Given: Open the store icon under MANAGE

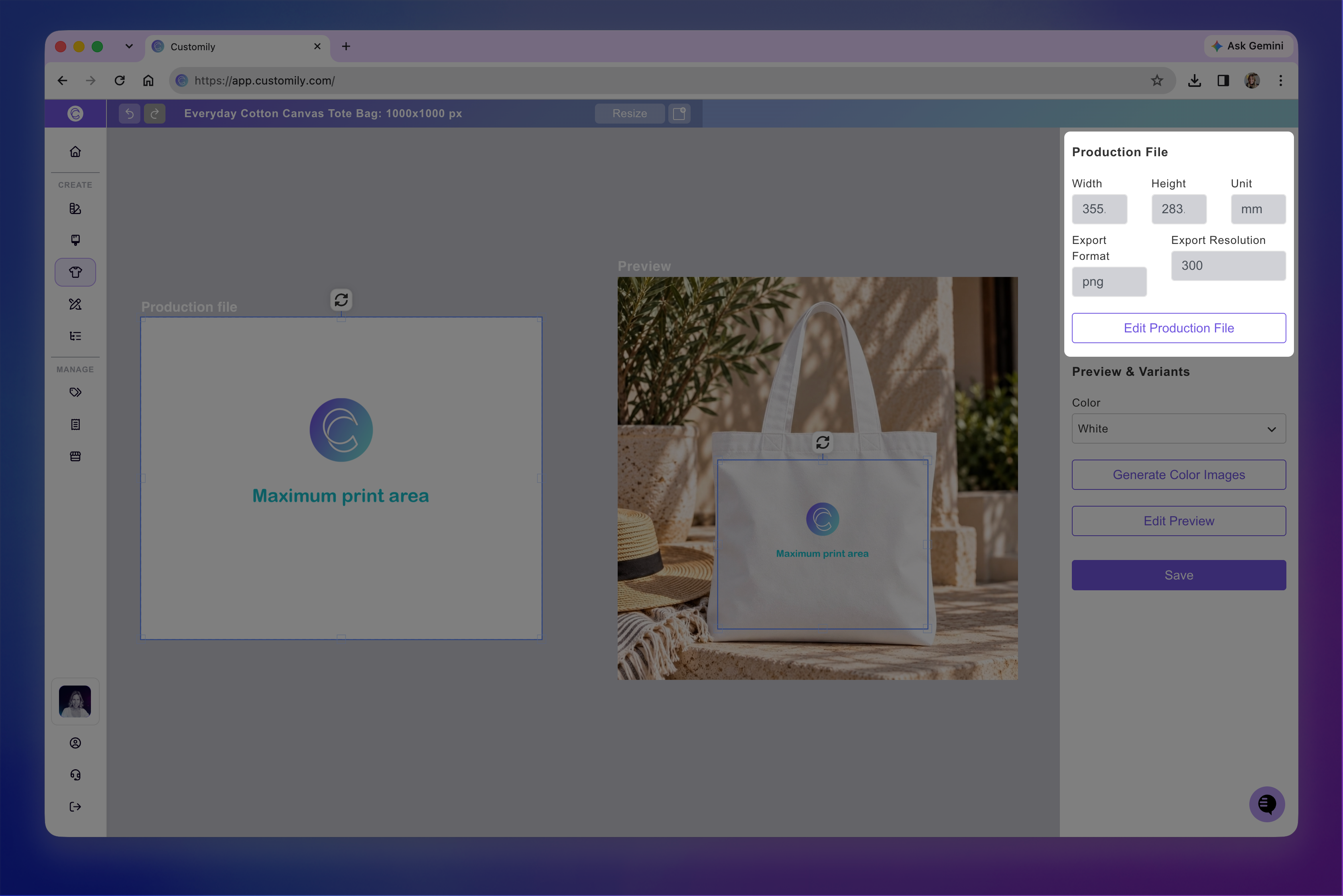Looking at the screenshot, I should click(x=75, y=456).
